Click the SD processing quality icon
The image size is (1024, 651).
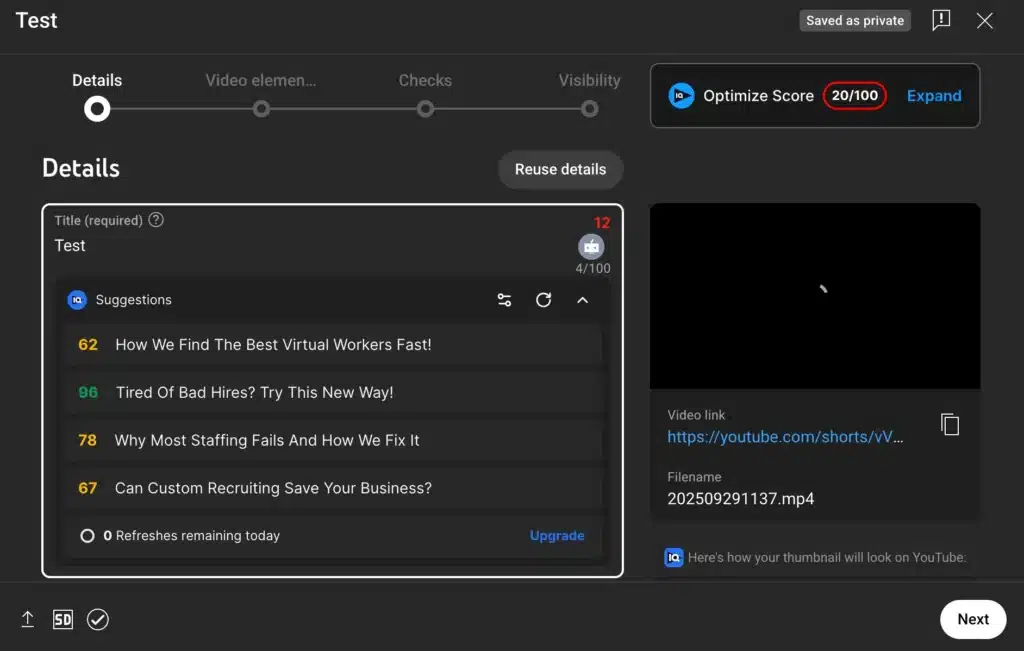62,619
